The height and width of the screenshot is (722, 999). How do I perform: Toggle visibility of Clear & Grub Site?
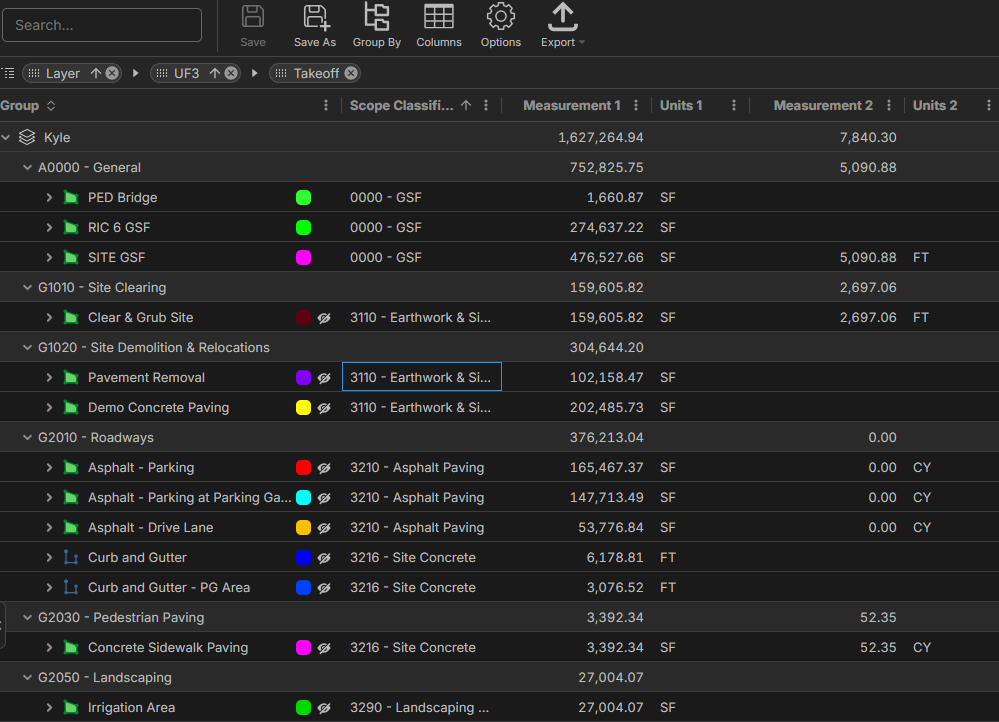pos(324,318)
